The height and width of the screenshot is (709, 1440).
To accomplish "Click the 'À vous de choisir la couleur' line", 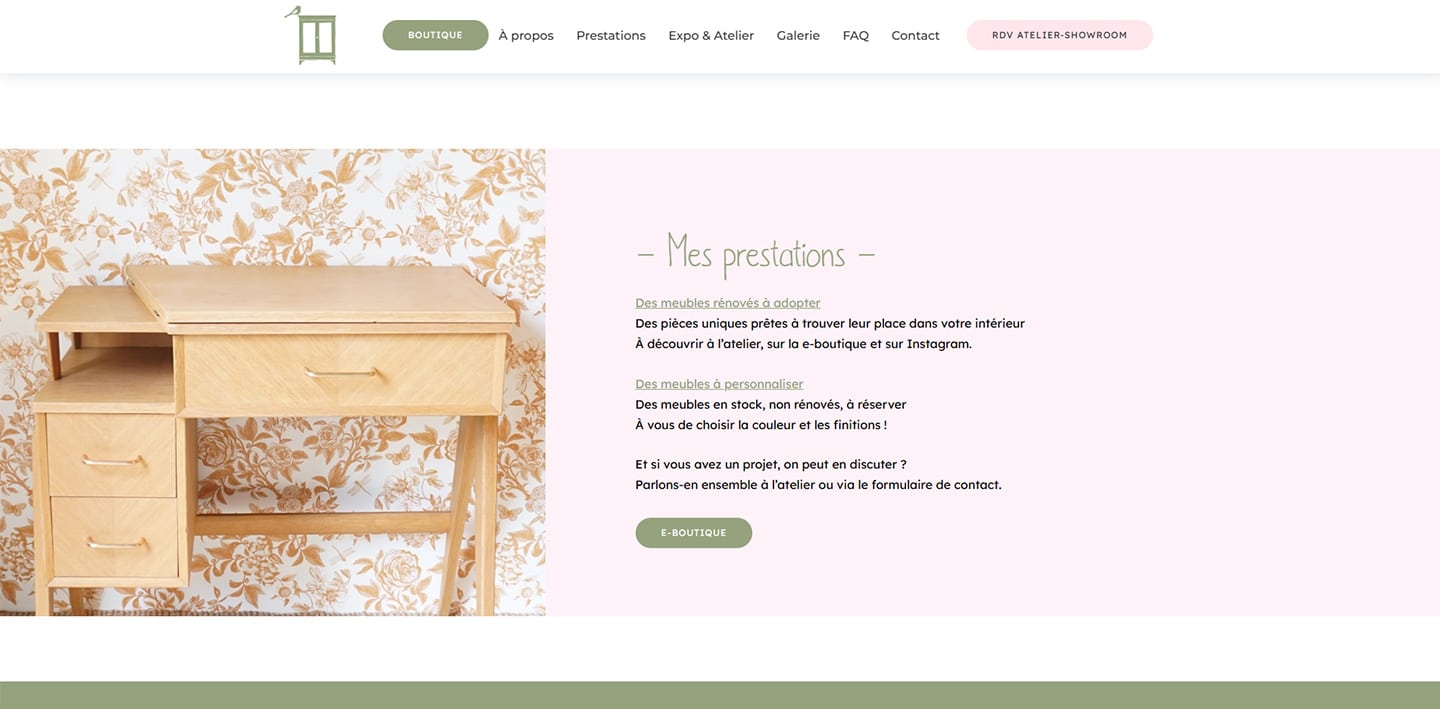I will (761, 425).
